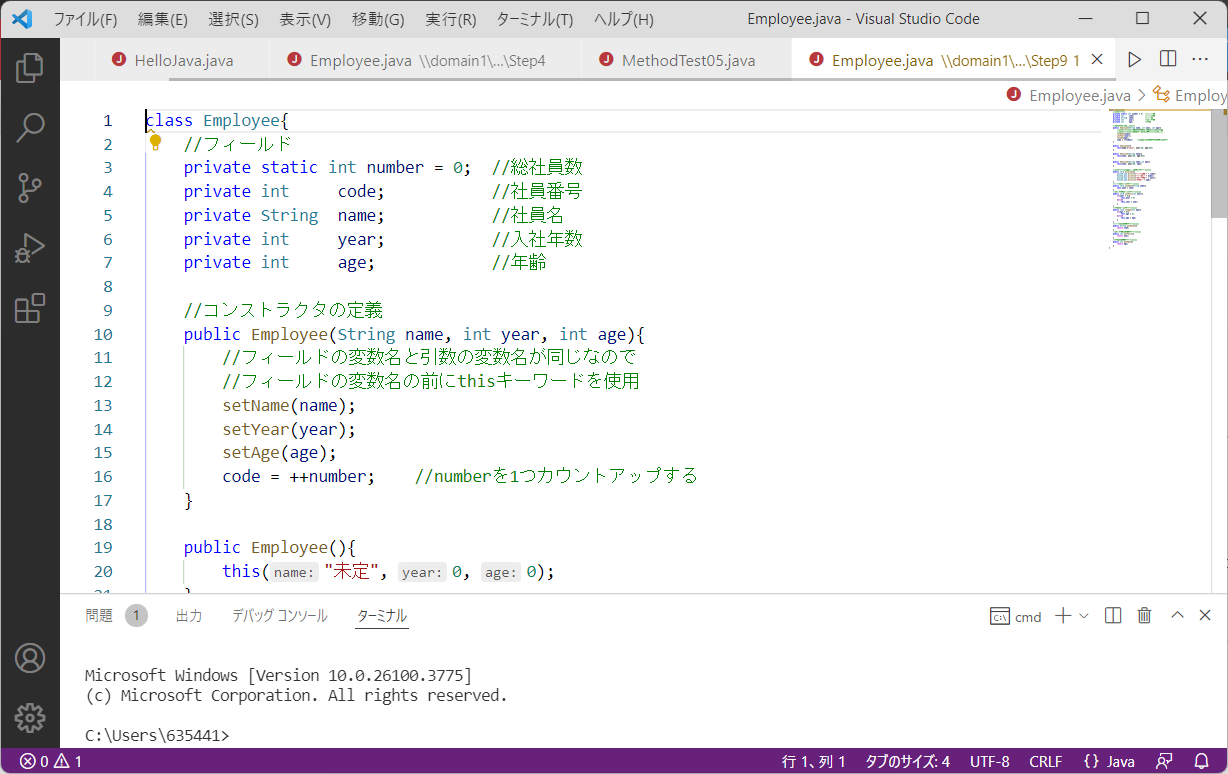Click the terminal prompt C:\Users\635441>
Viewport: 1228px width, 774px height.
pyautogui.click(x=157, y=735)
